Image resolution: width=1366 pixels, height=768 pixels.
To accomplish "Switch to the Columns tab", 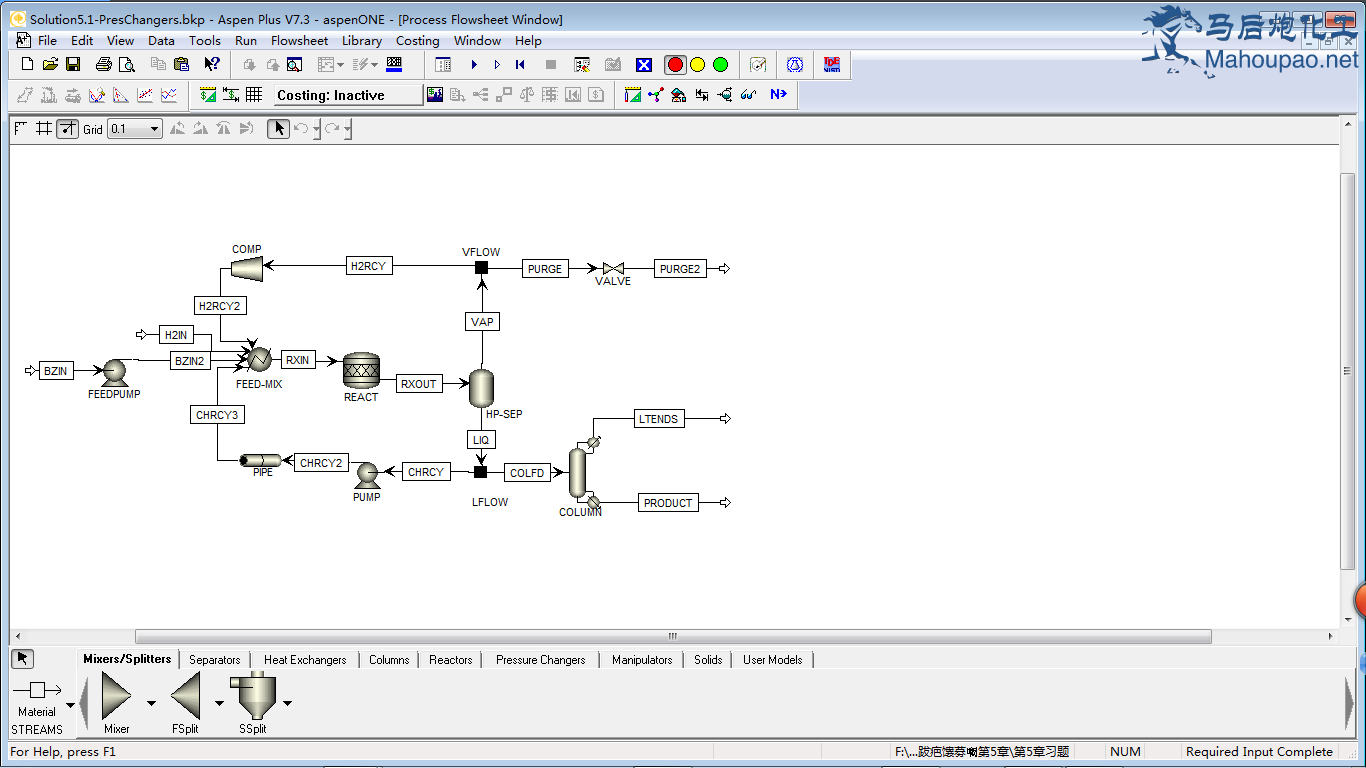I will coord(389,660).
